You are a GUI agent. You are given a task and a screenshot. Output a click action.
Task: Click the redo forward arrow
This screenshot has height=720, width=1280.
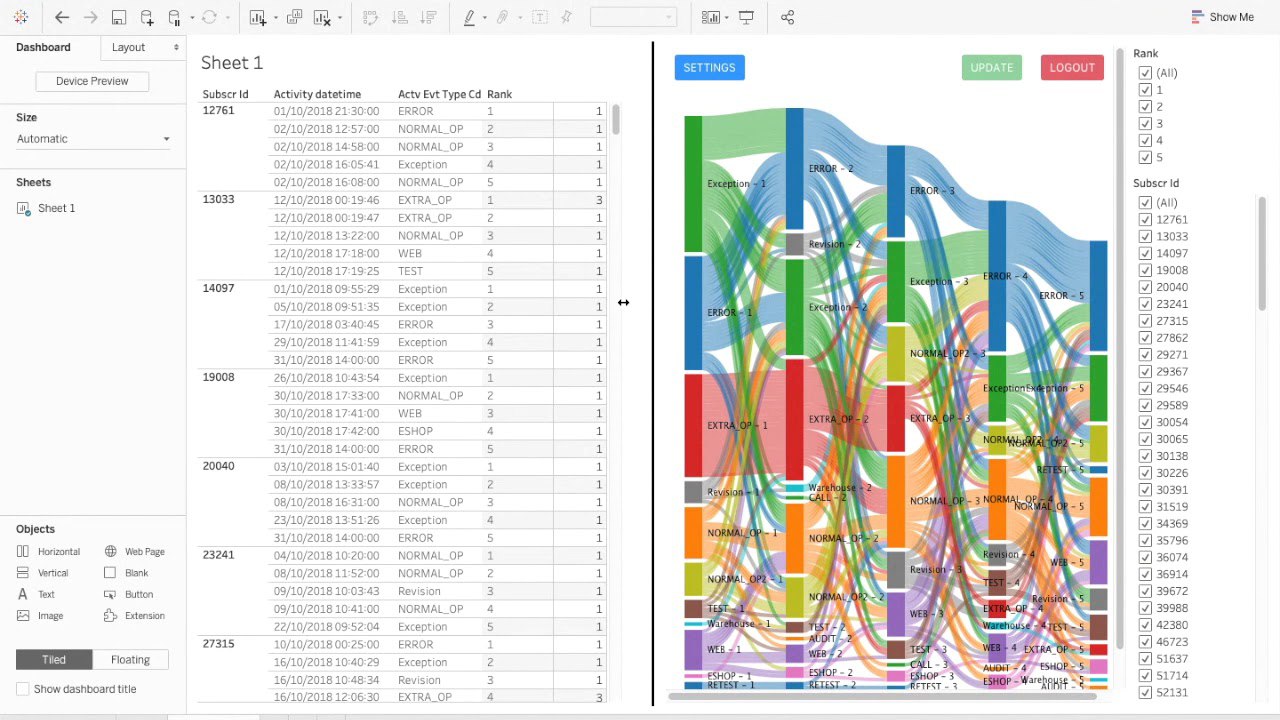tap(90, 17)
